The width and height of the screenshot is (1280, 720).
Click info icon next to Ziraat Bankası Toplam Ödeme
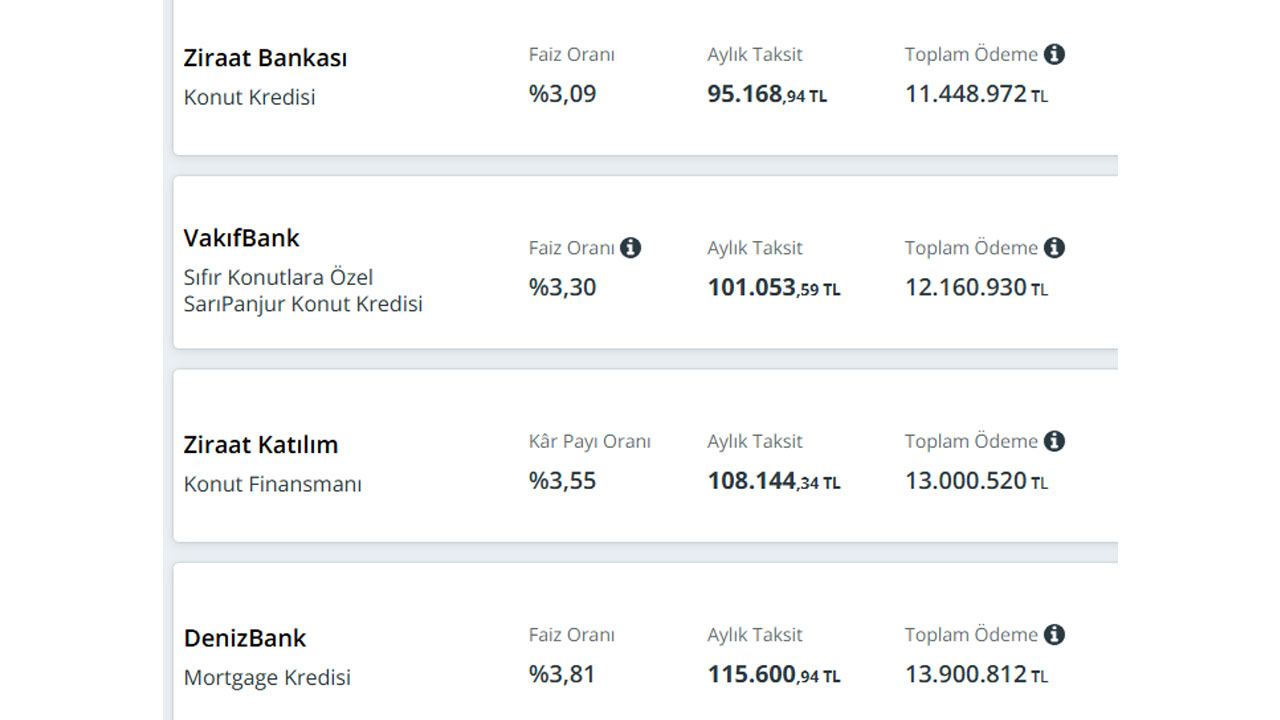(1054, 54)
